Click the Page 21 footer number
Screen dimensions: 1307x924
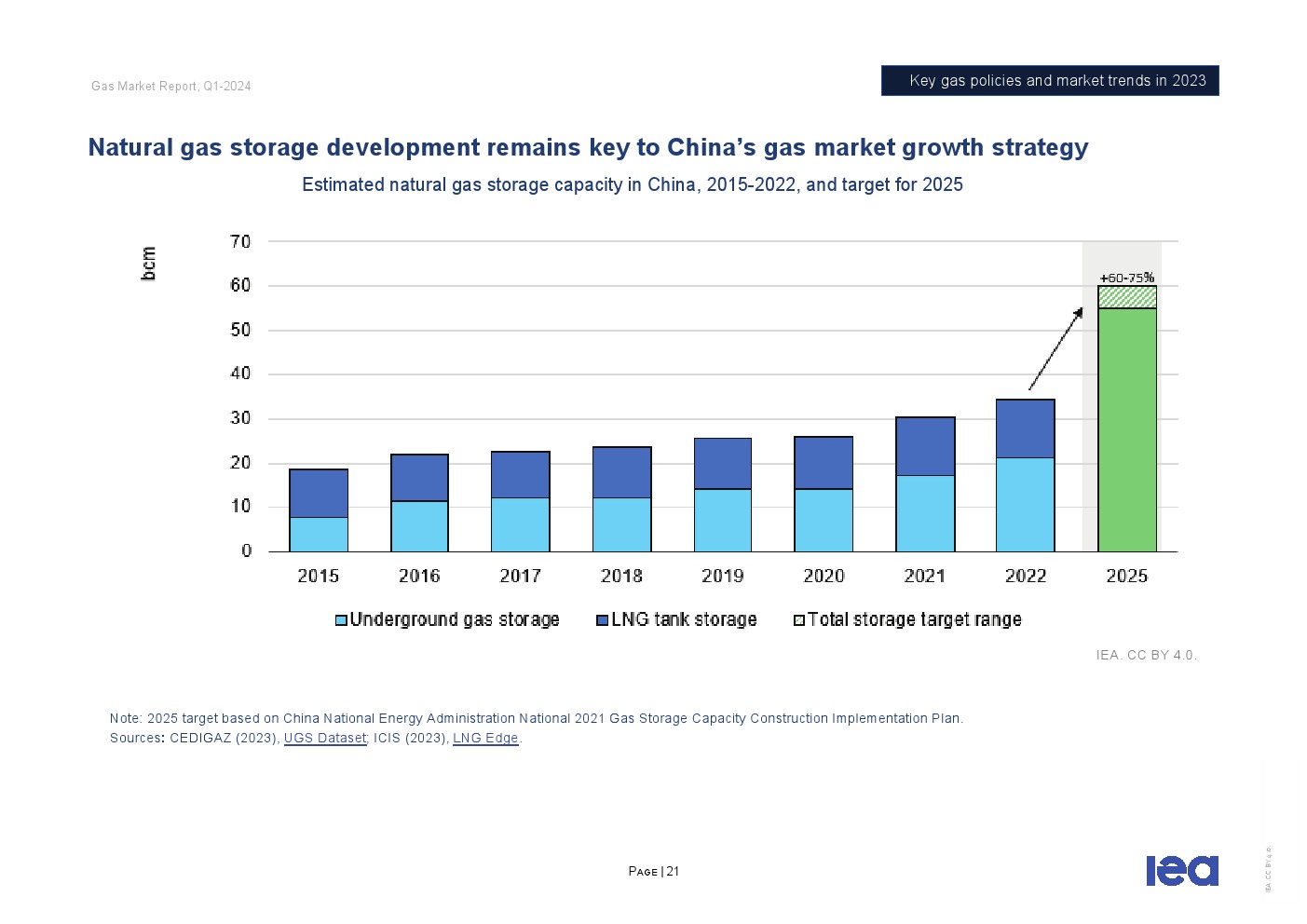coord(653,872)
